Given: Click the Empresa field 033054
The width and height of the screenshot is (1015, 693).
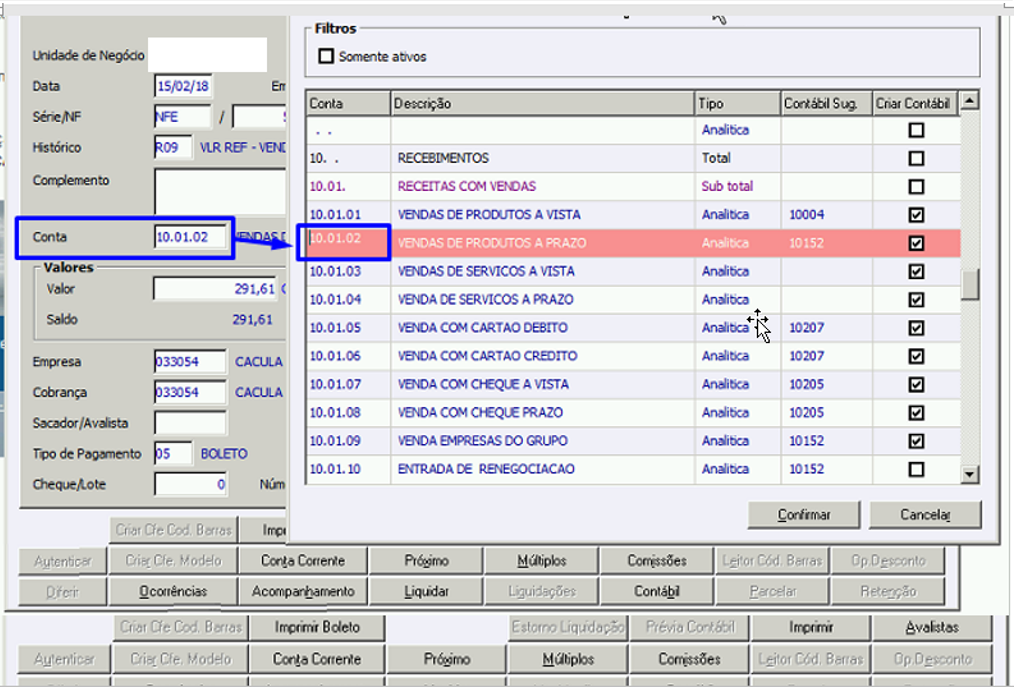Looking at the screenshot, I should tap(190, 362).
